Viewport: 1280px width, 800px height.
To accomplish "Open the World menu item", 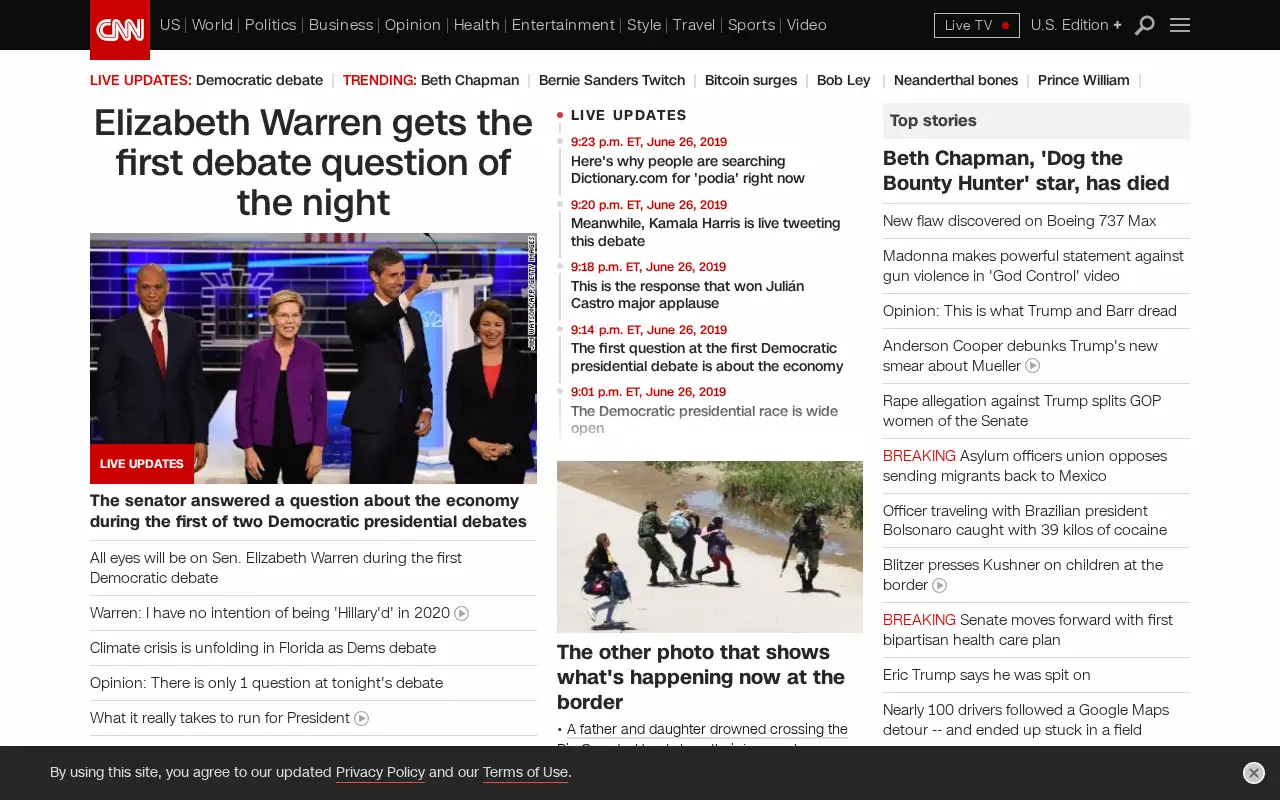I will 212,25.
